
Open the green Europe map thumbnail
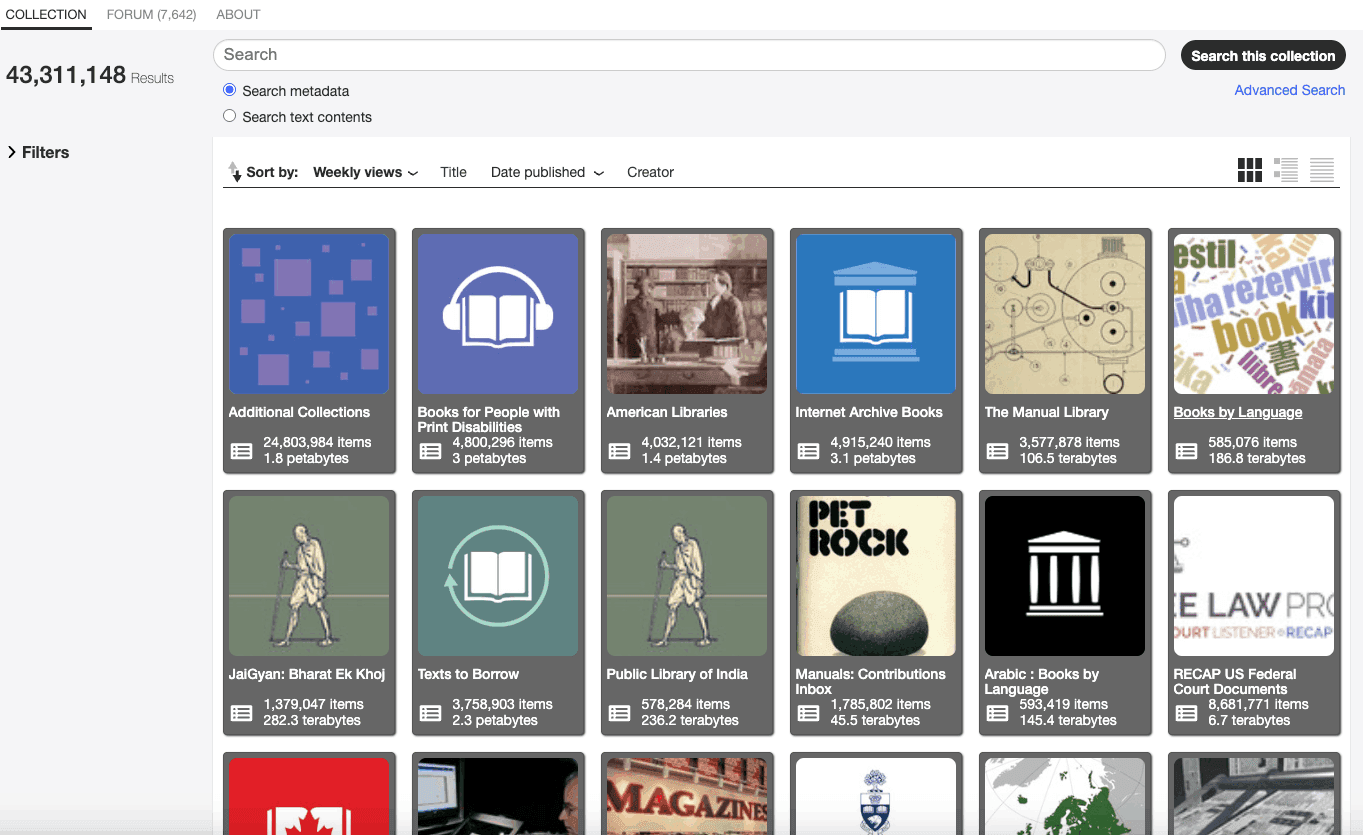[1065, 796]
